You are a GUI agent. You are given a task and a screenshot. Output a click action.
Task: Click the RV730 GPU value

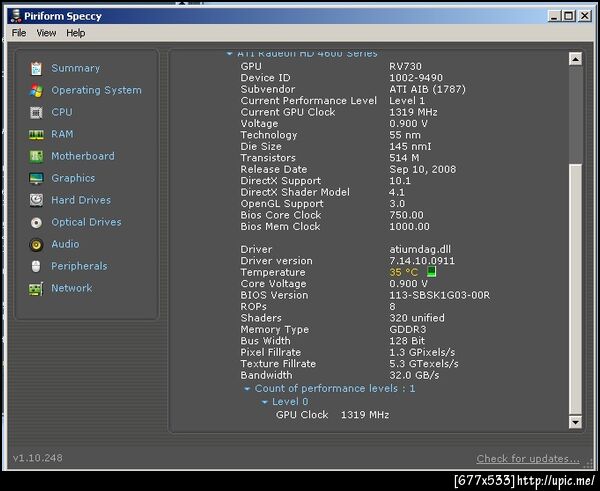click(x=405, y=66)
